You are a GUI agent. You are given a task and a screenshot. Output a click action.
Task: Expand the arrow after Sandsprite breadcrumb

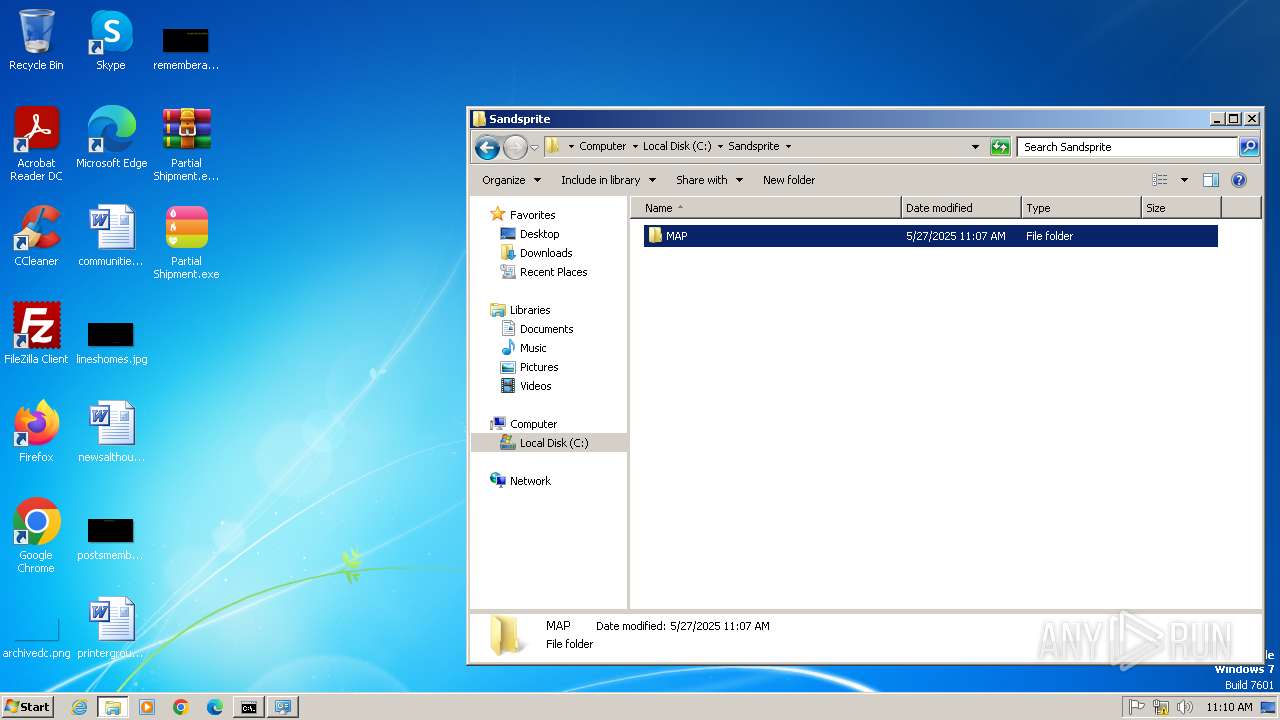[788, 146]
